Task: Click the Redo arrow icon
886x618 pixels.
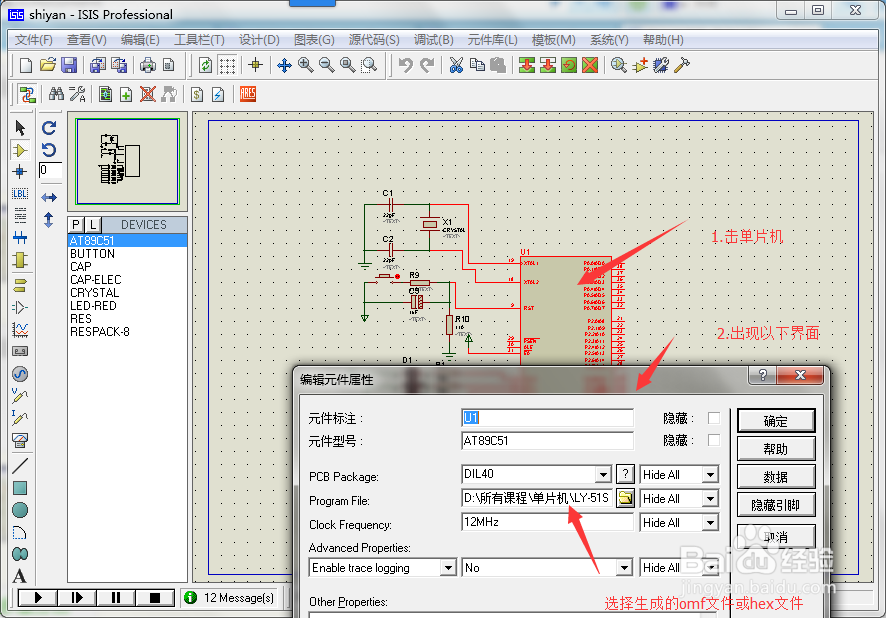Action: [427, 65]
